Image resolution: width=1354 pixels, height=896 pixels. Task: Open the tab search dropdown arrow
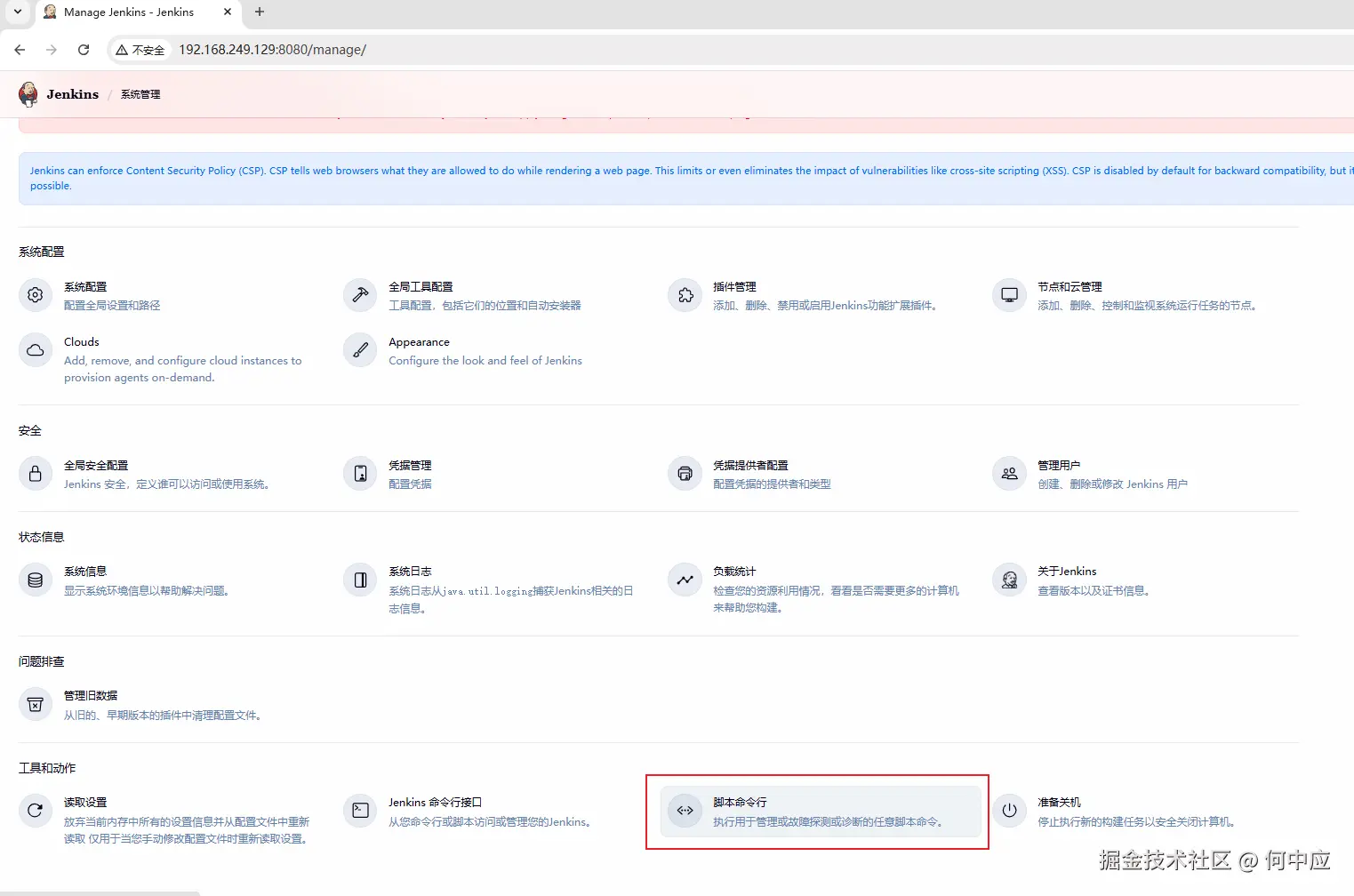pyautogui.click(x=18, y=12)
